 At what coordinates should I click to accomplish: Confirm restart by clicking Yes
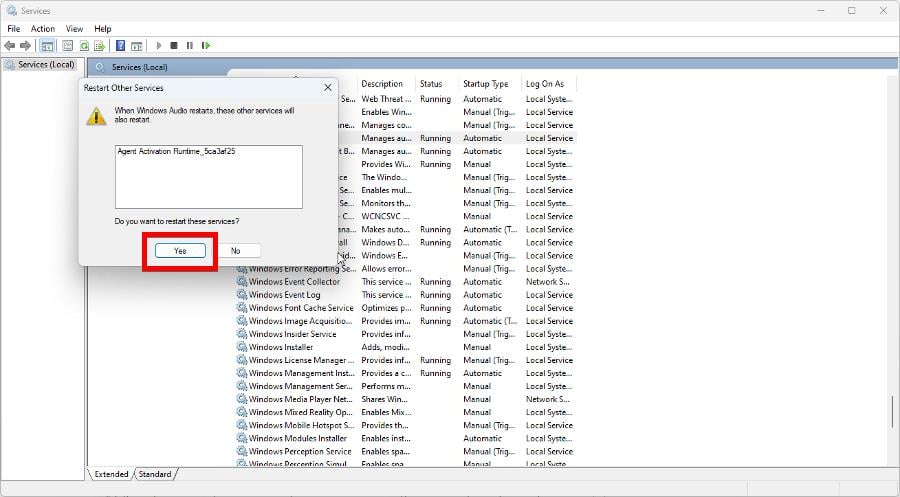180,251
